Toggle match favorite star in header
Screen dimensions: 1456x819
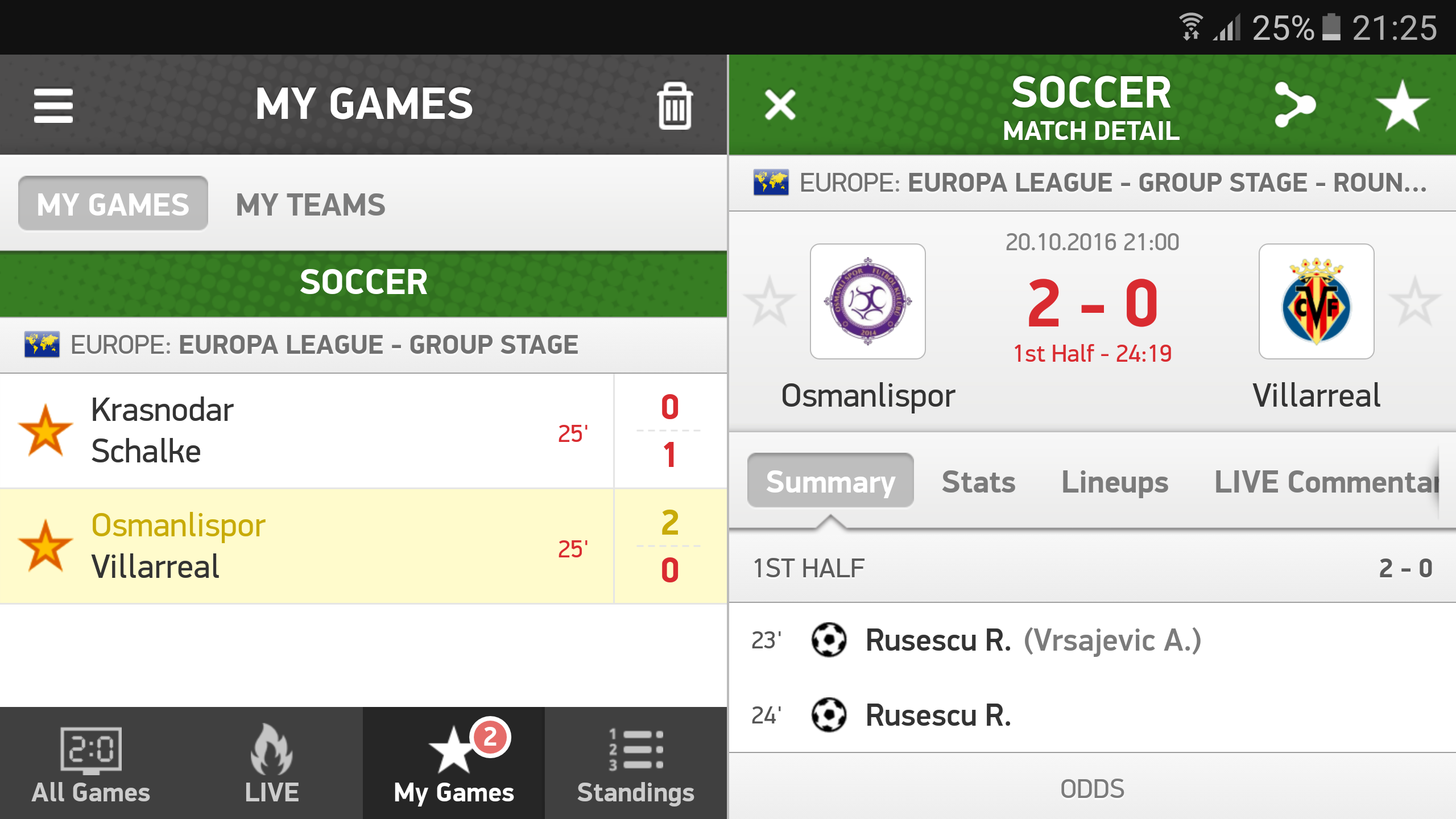pos(1401,105)
